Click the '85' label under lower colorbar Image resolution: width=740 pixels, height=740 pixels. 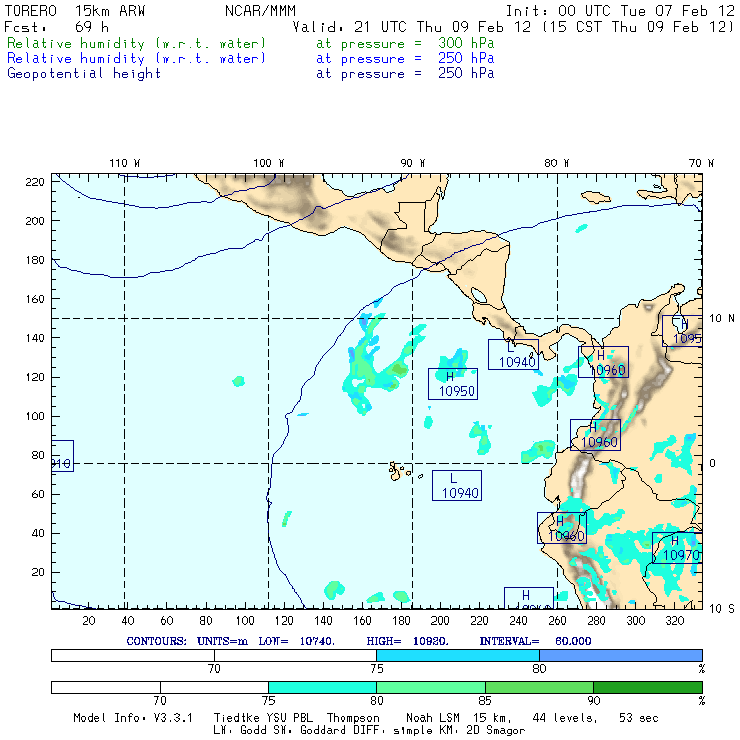[485, 701]
